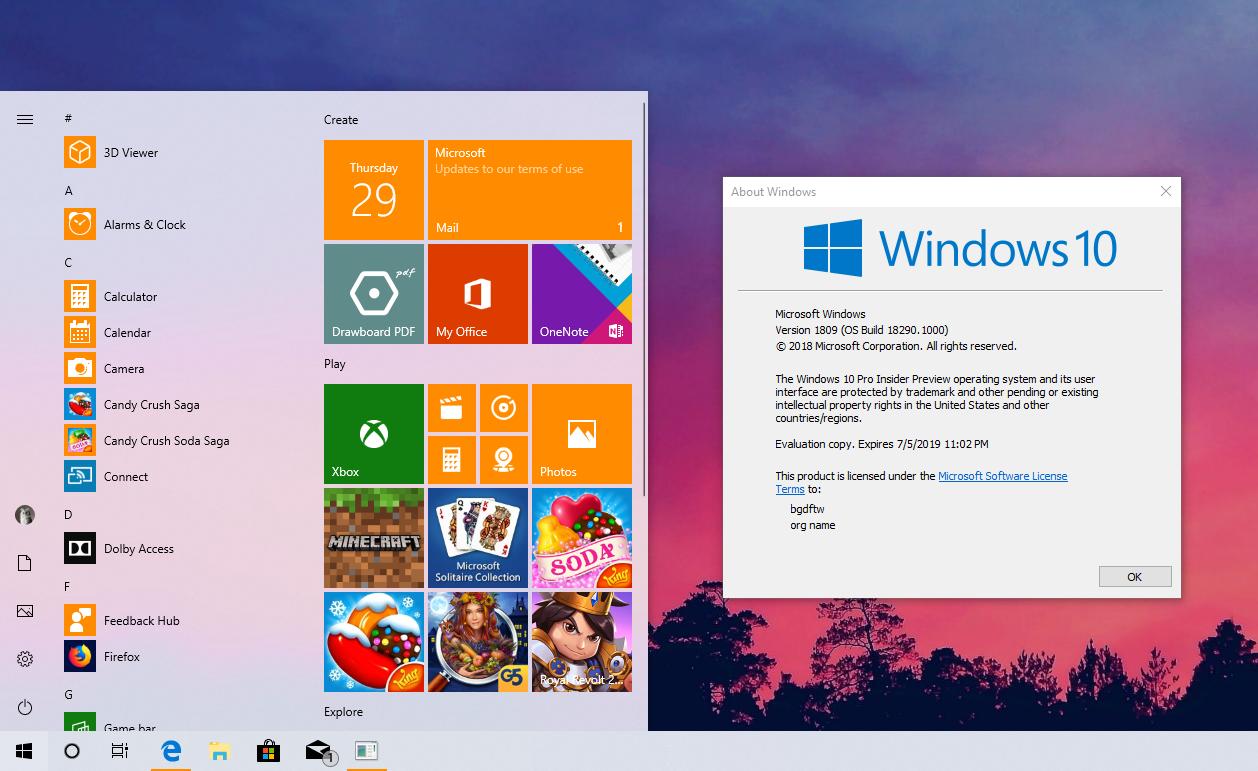This screenshot has width=1258, height=771.
Task: Open the Minecraft tile
Action: click(x=373, y=537)
